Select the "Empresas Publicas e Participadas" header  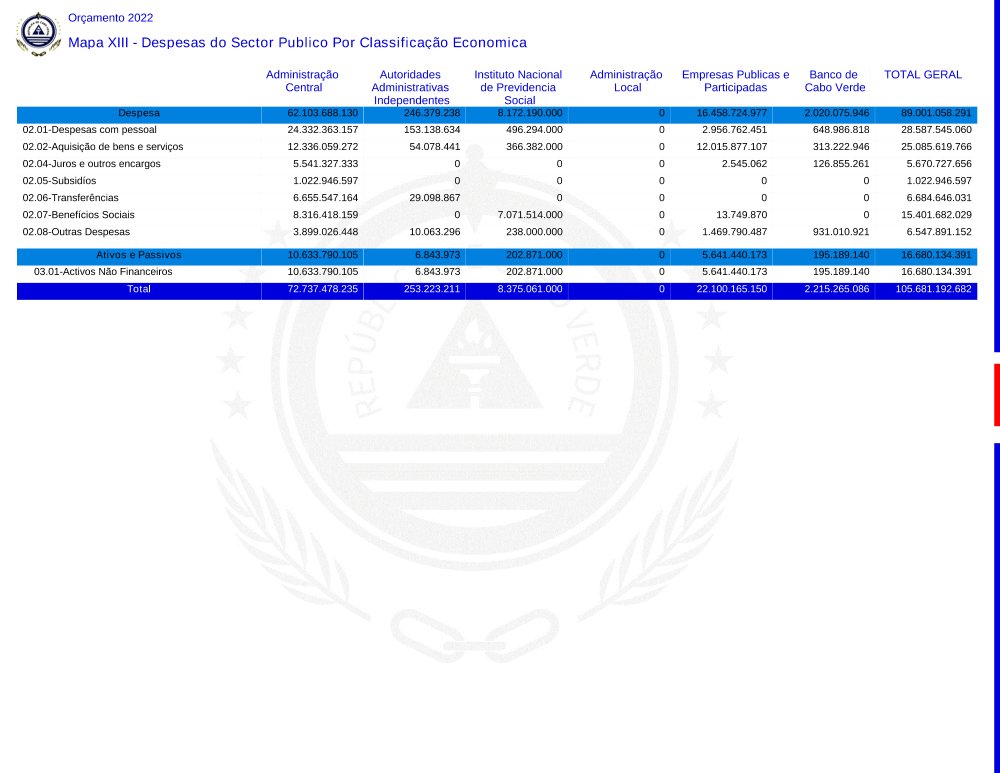click(735, 81)
